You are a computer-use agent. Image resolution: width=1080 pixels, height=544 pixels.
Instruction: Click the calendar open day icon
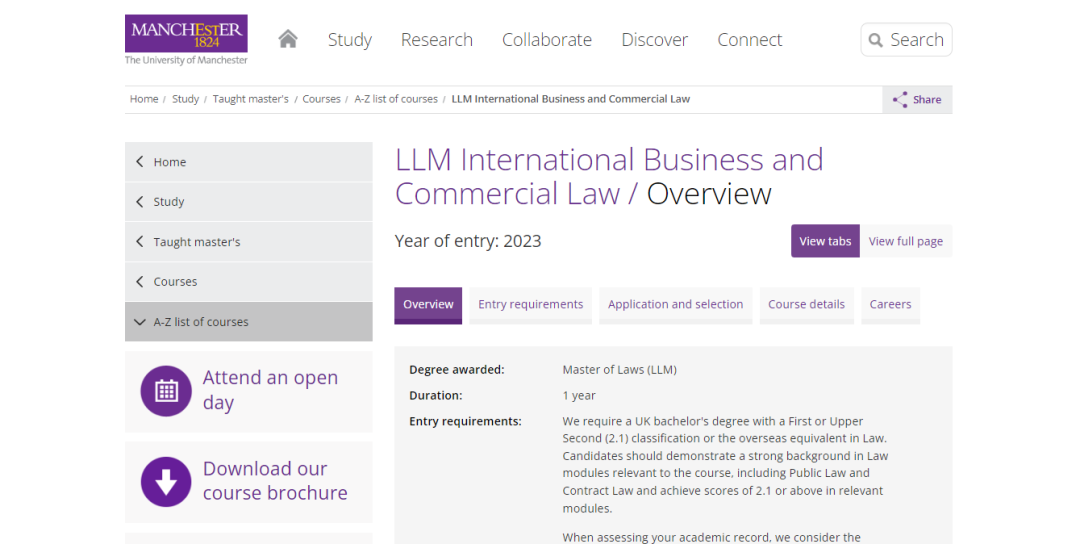click(x=166, y=391)
